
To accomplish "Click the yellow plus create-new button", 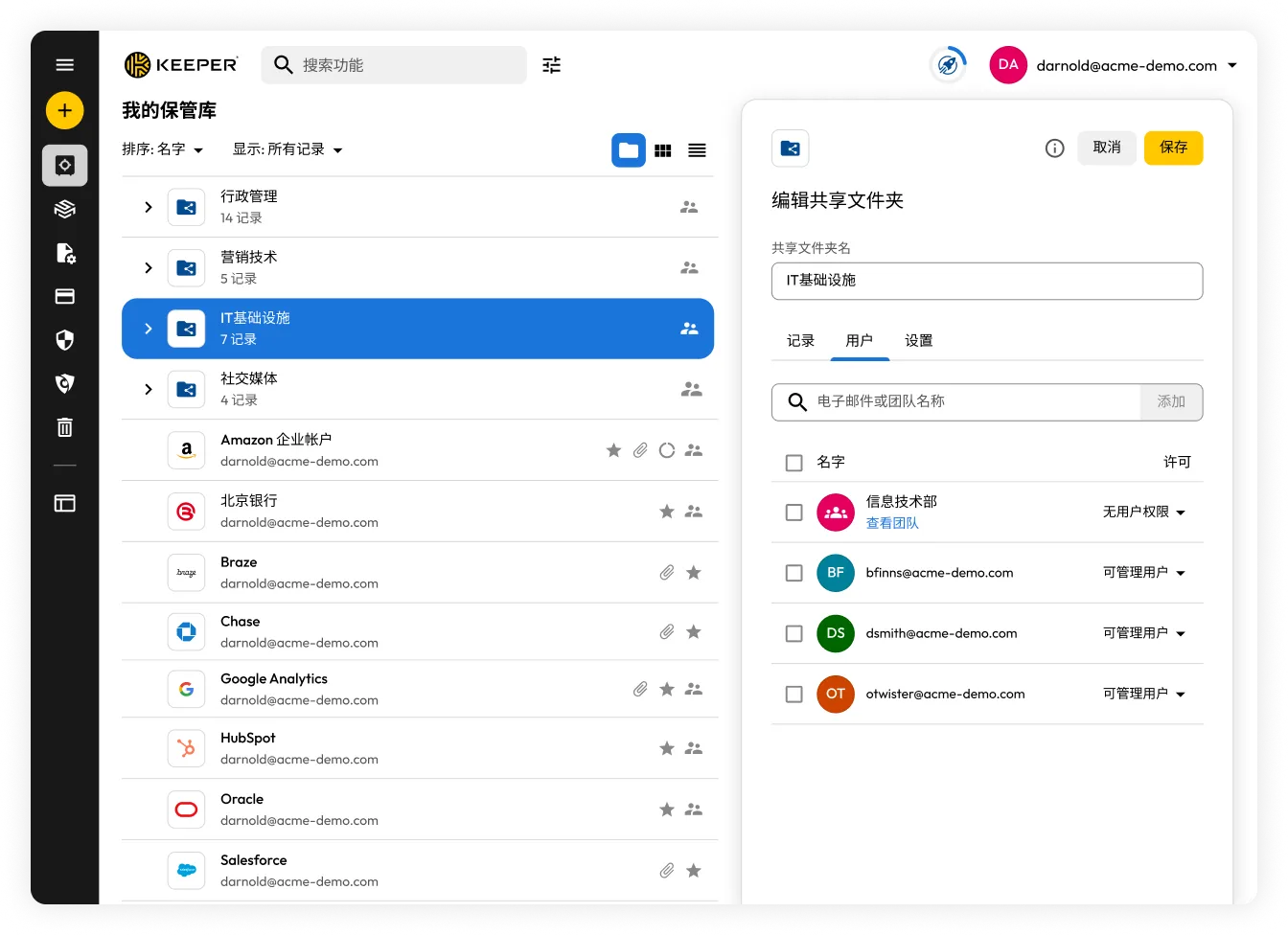I will click(64, 111).
